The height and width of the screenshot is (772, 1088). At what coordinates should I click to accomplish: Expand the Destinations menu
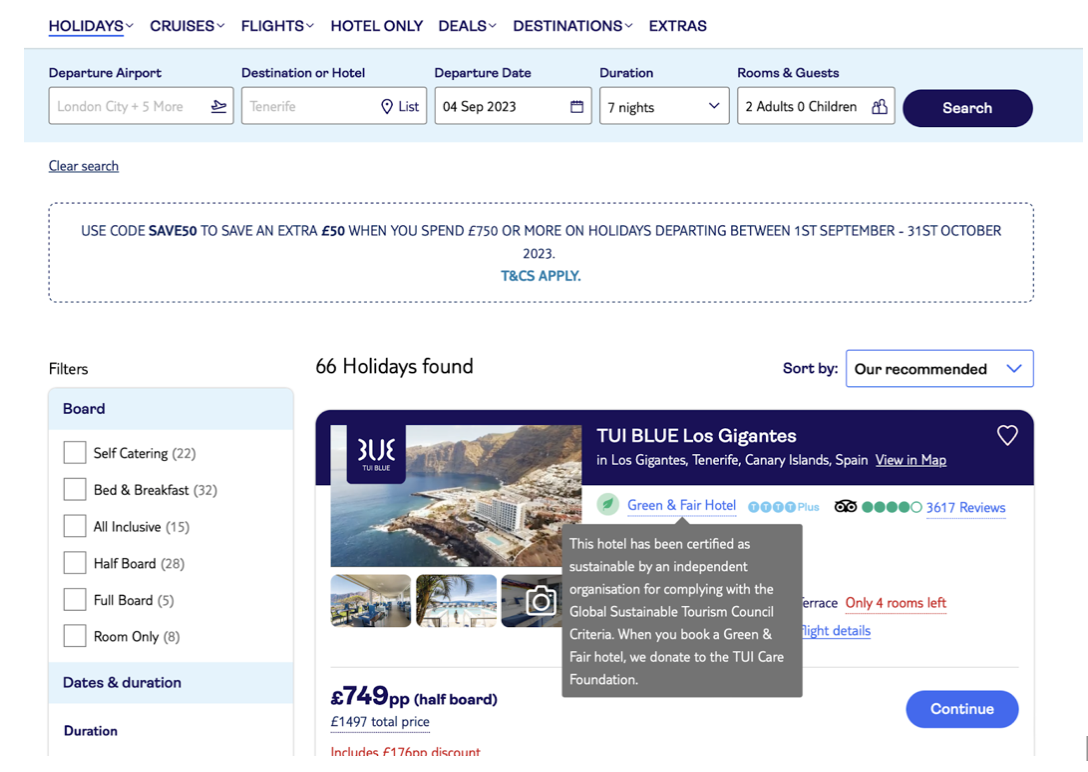[573, 26]
